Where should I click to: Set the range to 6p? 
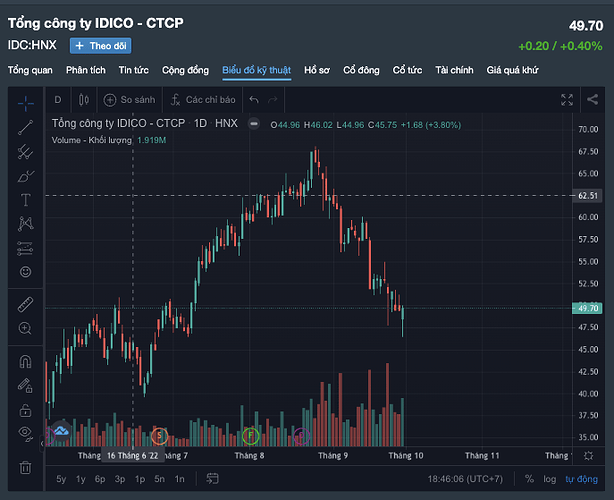[100, 479]
